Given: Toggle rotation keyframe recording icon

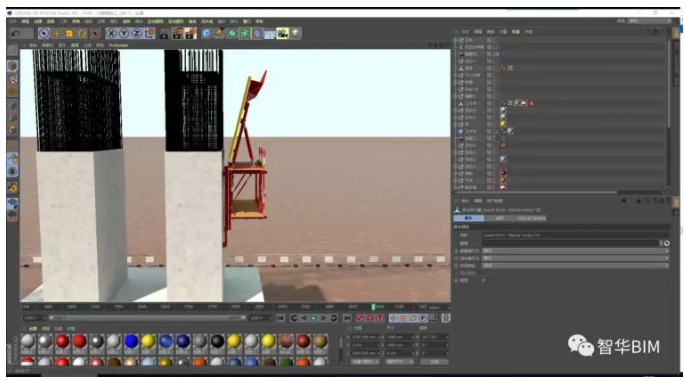Looking at the screenshot, I should point(413,318).
